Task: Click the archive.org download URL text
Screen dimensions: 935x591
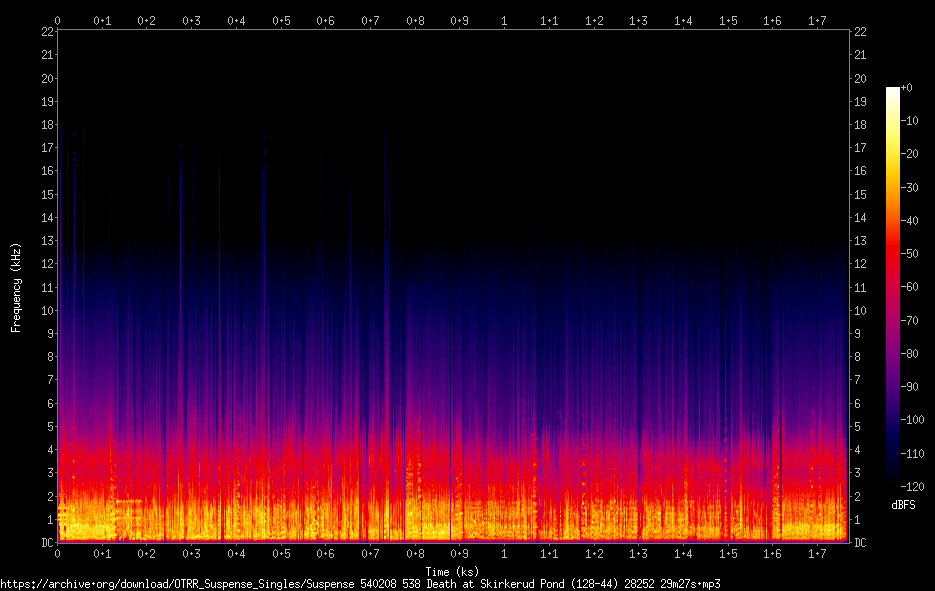Action: coord(360,584)
